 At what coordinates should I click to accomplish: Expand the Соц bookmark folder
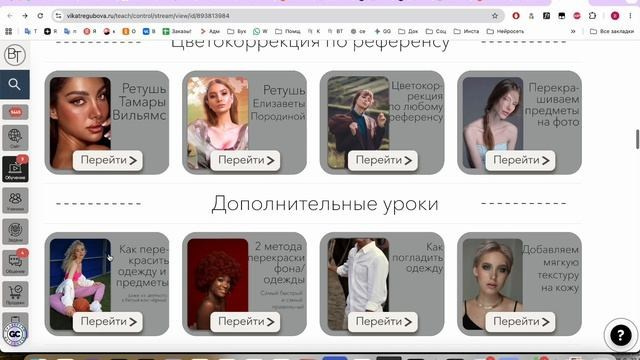(436, 31)
